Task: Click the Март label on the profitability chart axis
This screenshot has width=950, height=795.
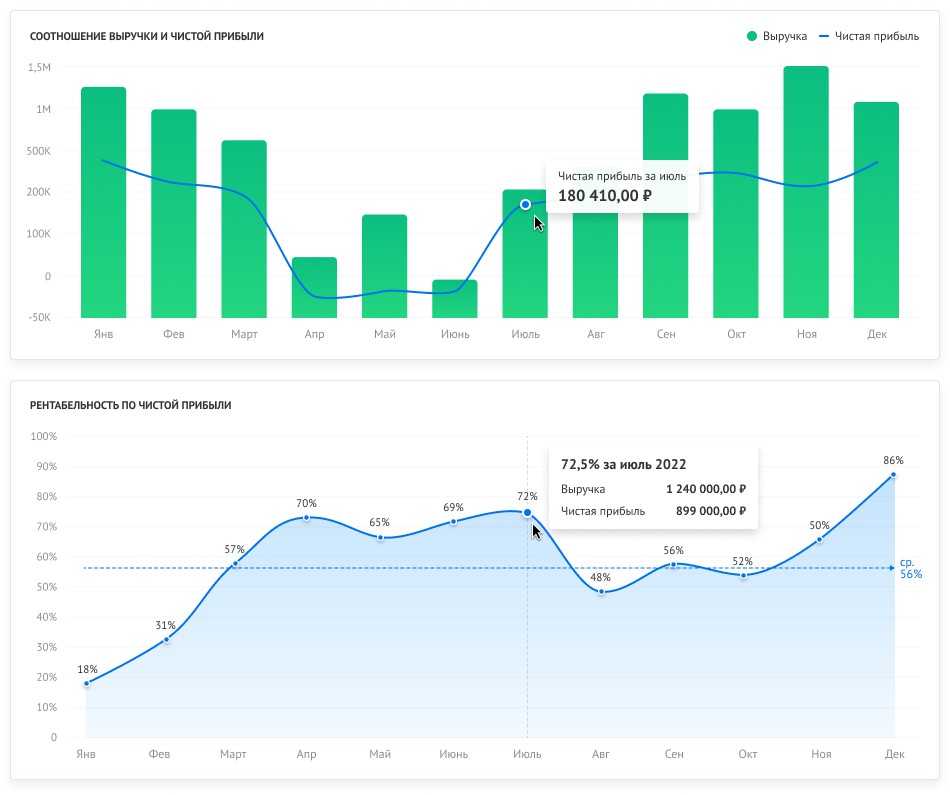Action: (x=233, y=754)
